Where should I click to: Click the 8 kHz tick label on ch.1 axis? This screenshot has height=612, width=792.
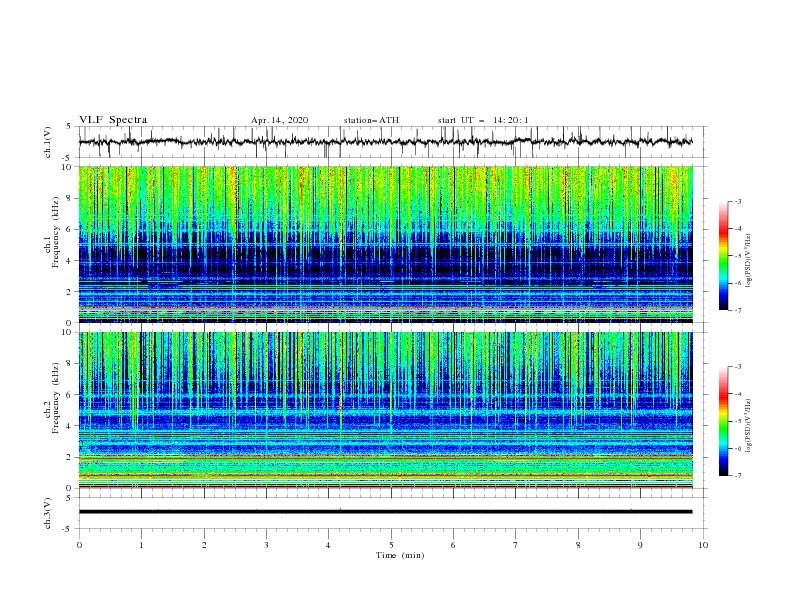[69, 198]
